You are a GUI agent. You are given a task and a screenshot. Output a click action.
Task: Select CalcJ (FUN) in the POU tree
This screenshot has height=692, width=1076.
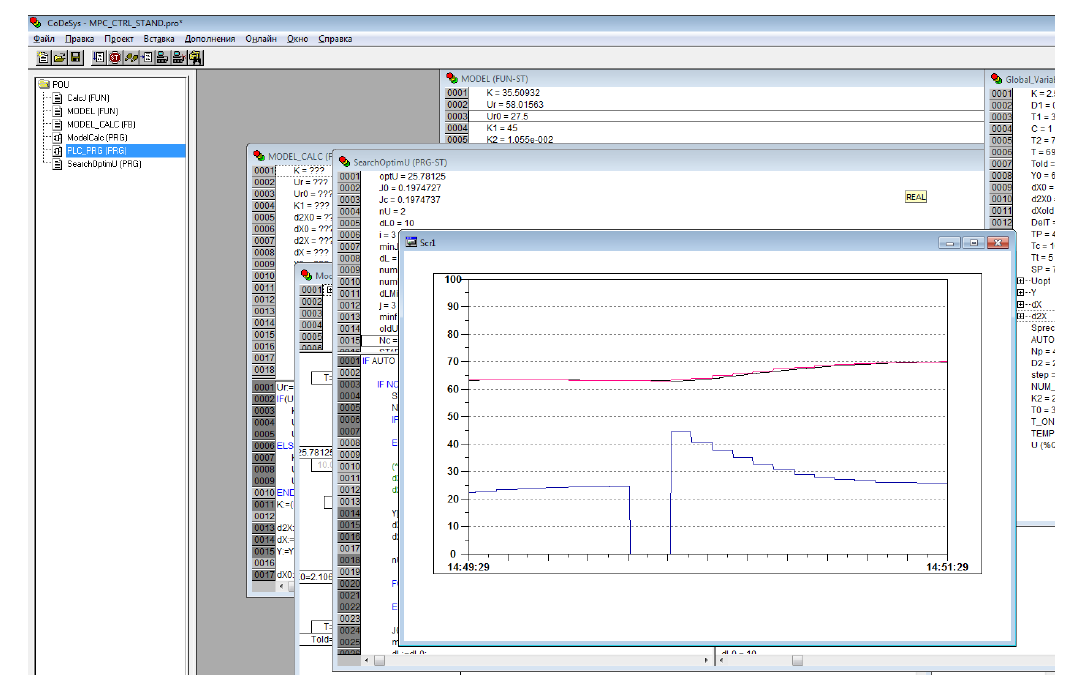coord(88,98)
